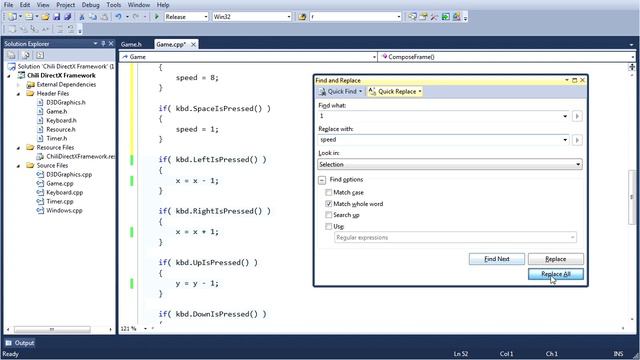Click Solution Explorer Show All Files icon
Screen dimensions: 640x360
pyautogui.click(x=26, y=55)
